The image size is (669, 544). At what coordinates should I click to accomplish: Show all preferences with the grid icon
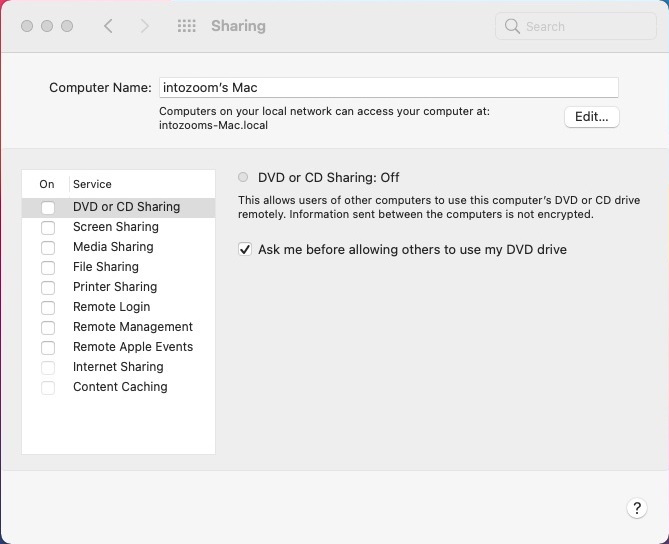tap(186, 26)
